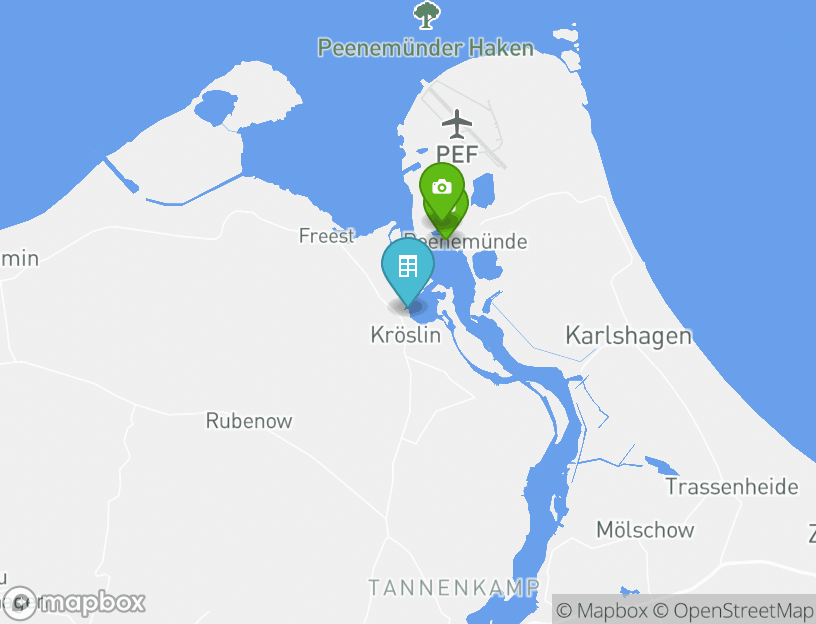The image size is (816, 624).
Task: Click the small lake west of Peenemünde airport
Action: point(215,107)
